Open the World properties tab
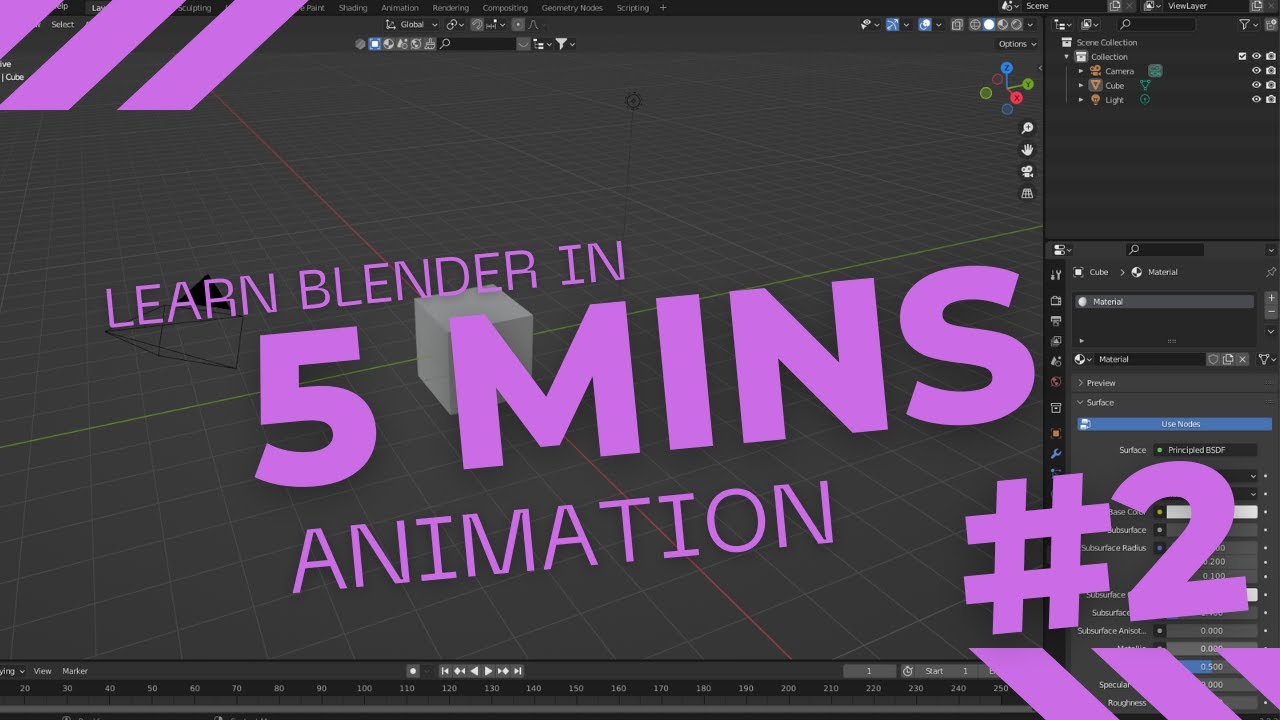The image size is (1280, 720). (1055, 382)
